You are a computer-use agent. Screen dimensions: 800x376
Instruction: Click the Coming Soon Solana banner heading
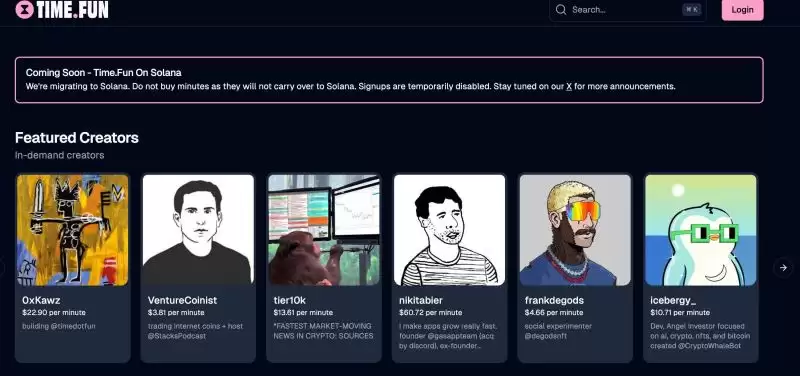tap(104, 72)
